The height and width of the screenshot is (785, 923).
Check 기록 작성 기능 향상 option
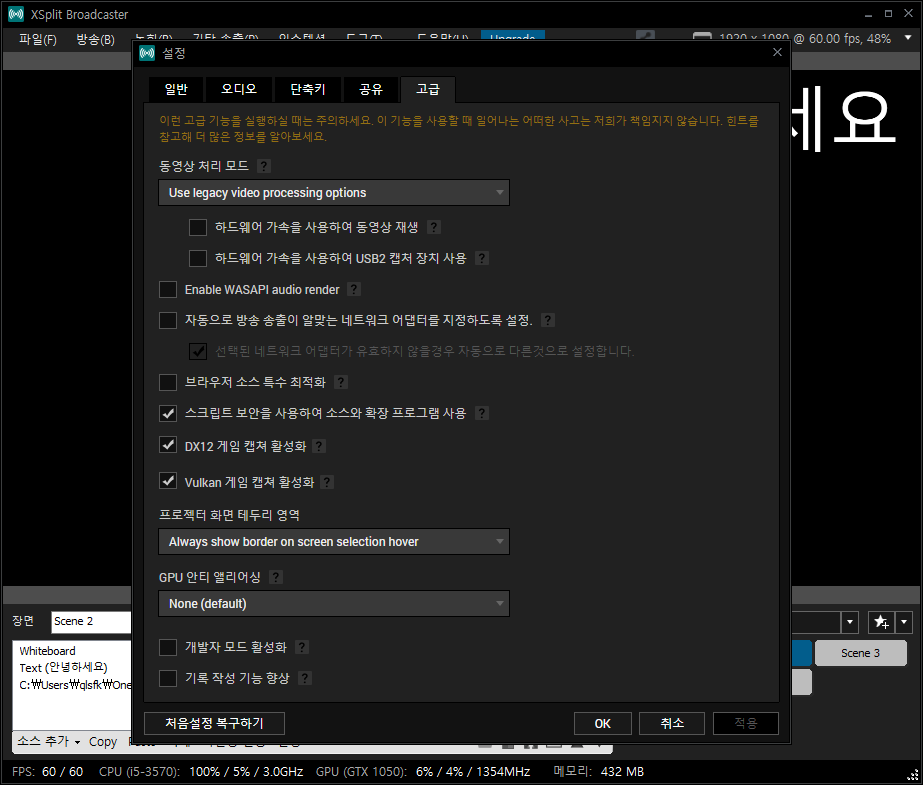point(168,678)
